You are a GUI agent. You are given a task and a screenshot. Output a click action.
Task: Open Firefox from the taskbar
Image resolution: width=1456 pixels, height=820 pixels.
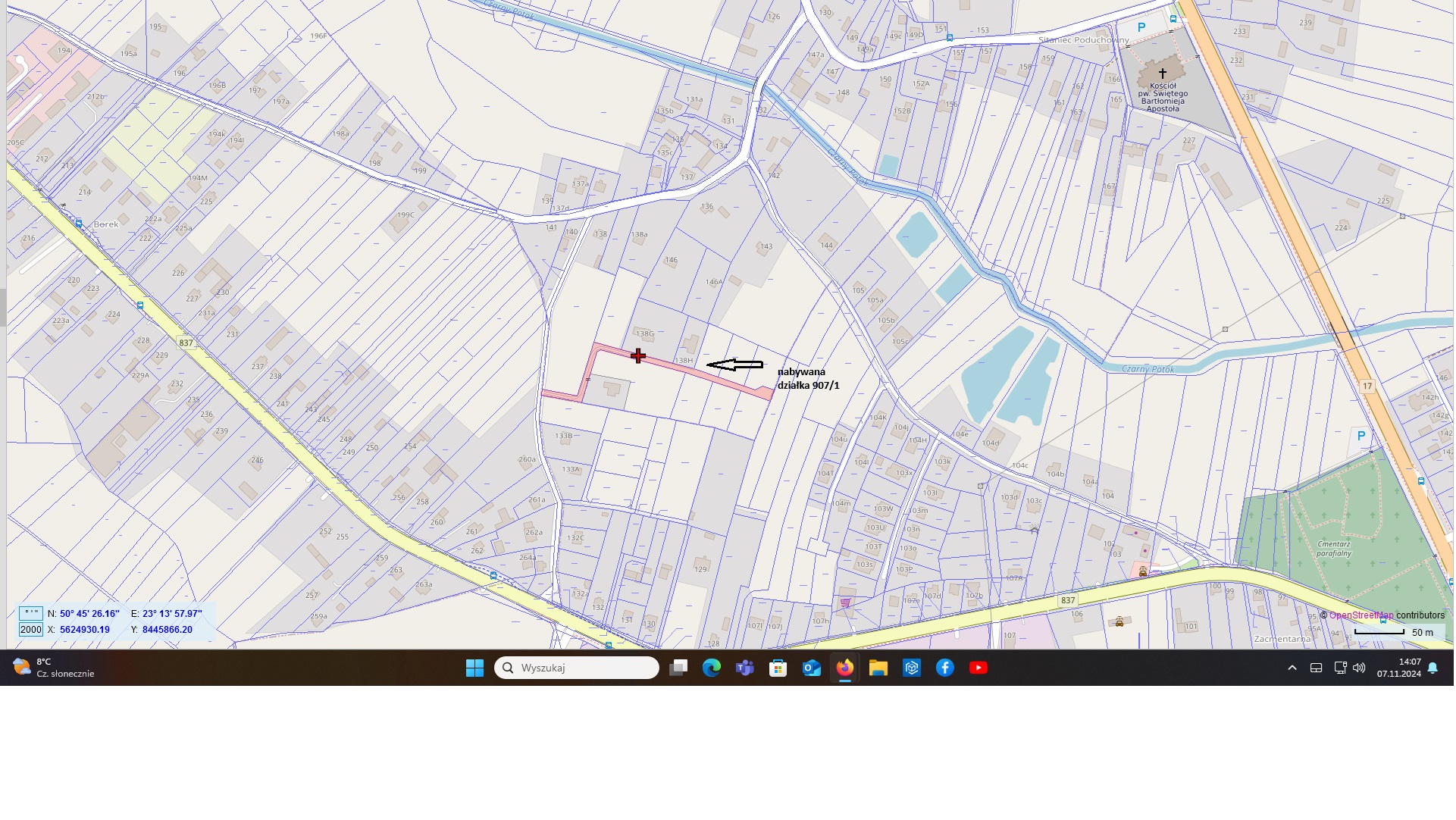tap(844, 668)
